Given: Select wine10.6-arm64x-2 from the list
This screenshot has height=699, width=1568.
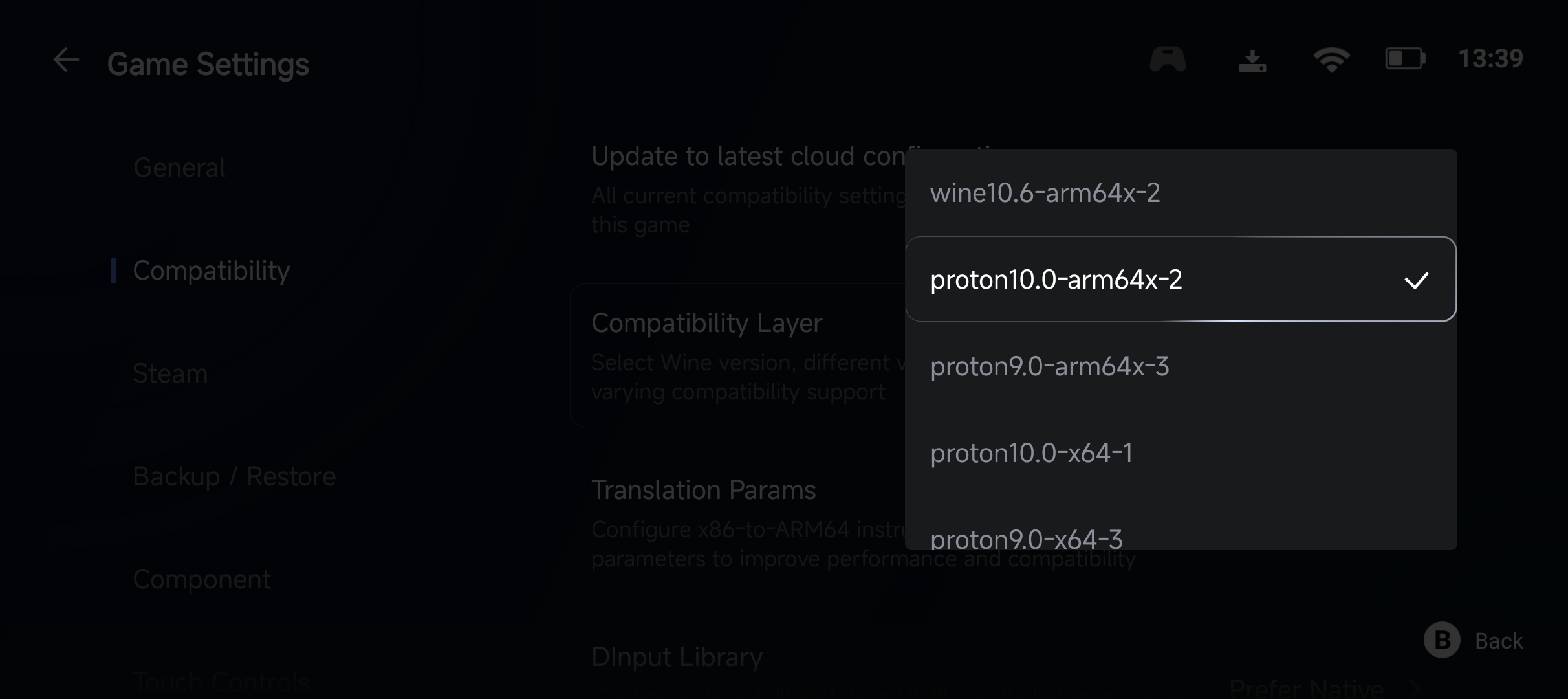Looking at the screenshot, I should [1045, 193].
